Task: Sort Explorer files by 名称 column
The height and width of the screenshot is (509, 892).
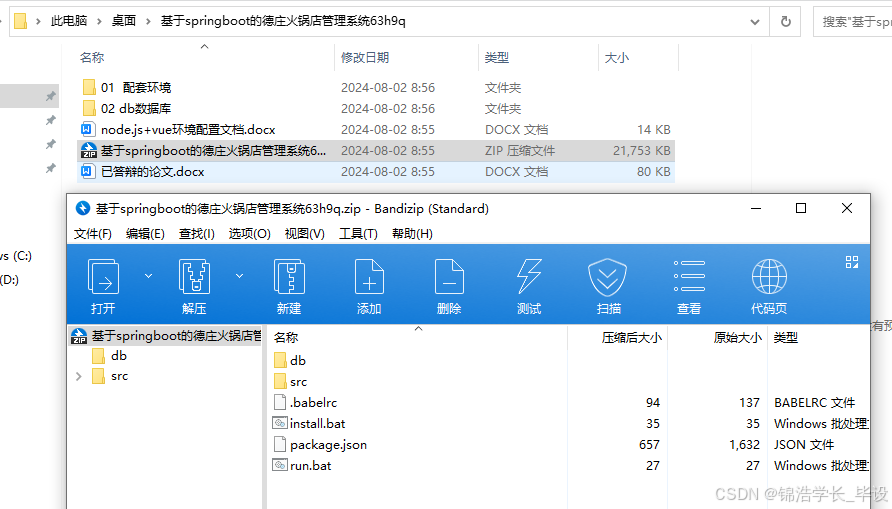Action: 92,57
